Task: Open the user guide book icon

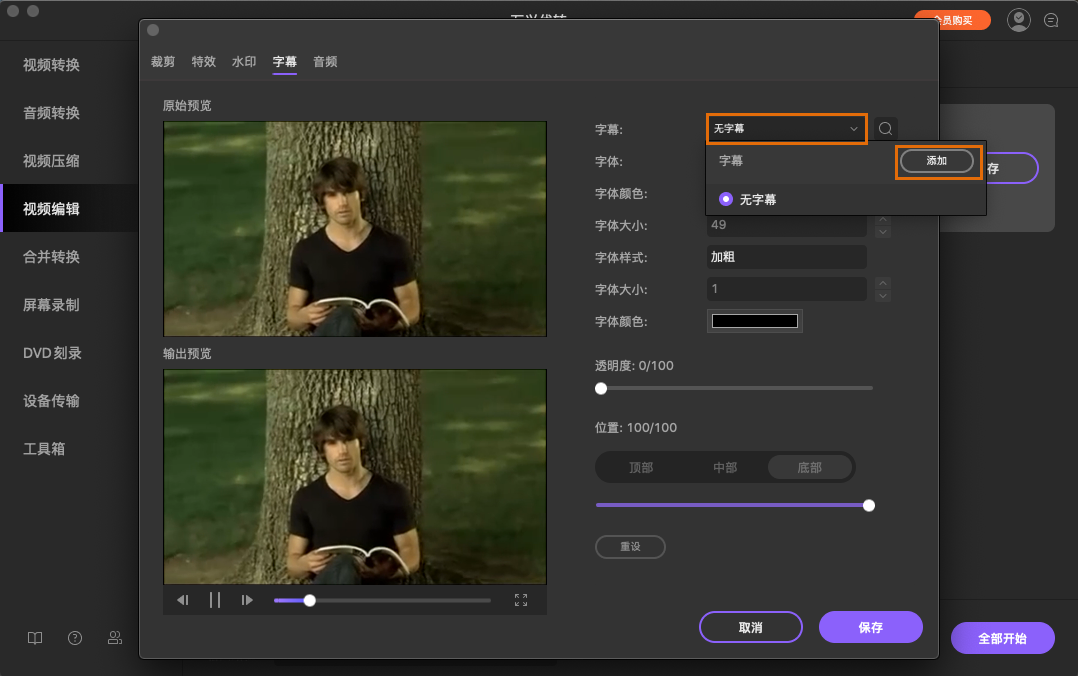Action: (35, 638)
